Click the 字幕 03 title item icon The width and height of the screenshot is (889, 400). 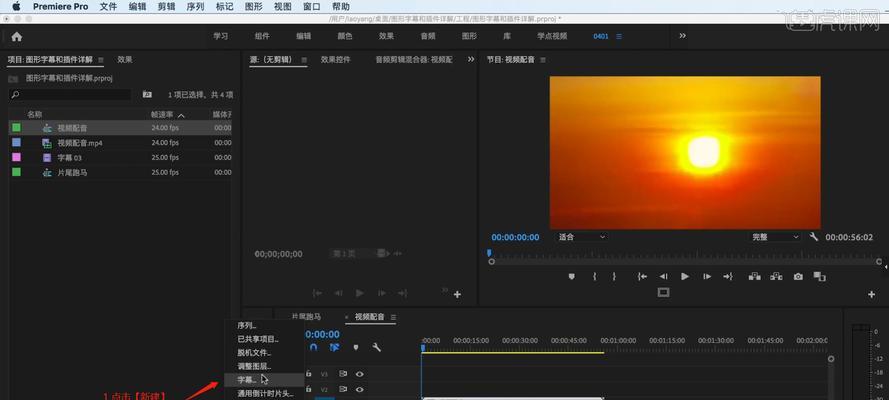point(48,158)
